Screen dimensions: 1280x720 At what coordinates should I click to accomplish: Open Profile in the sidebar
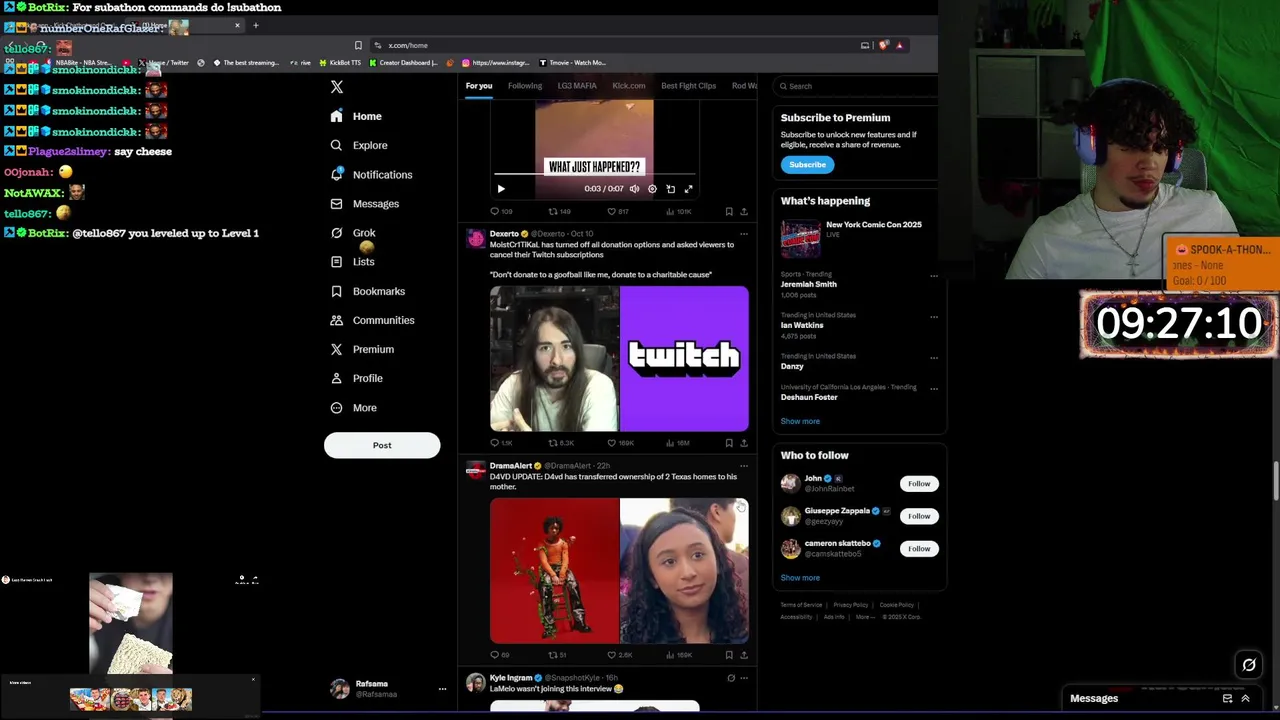tap(356, 378)
